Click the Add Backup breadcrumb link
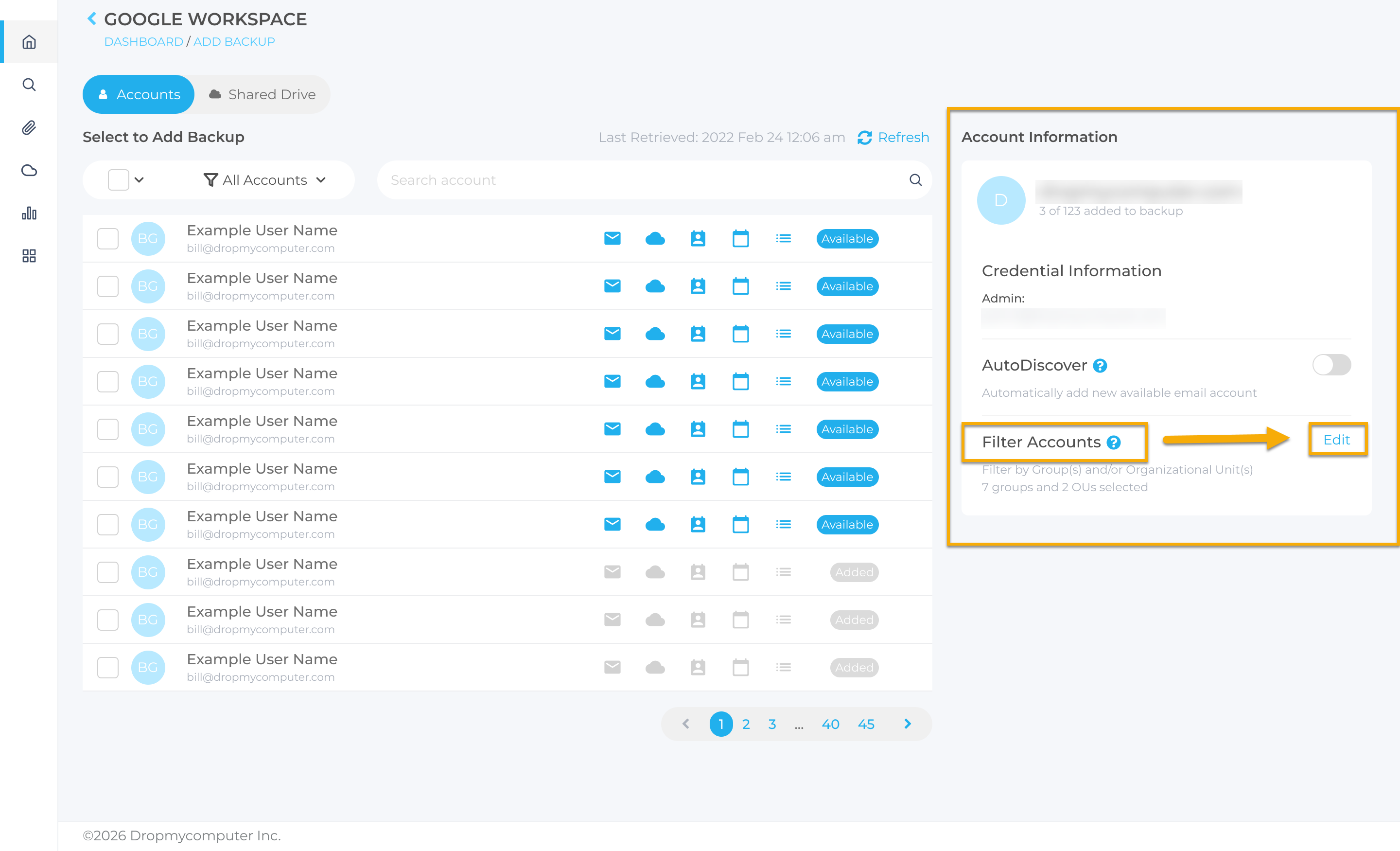Screen dimensions: 1400x851 [234, 41]
